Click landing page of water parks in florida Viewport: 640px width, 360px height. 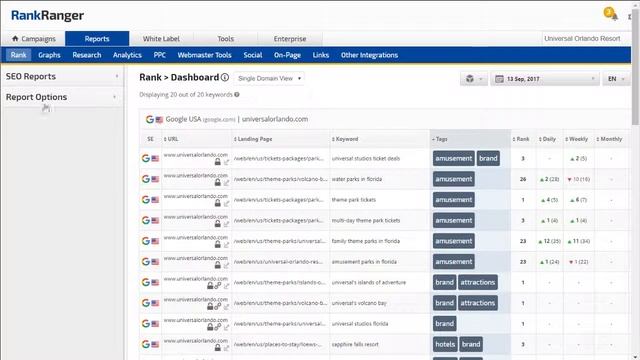[280, 179]
